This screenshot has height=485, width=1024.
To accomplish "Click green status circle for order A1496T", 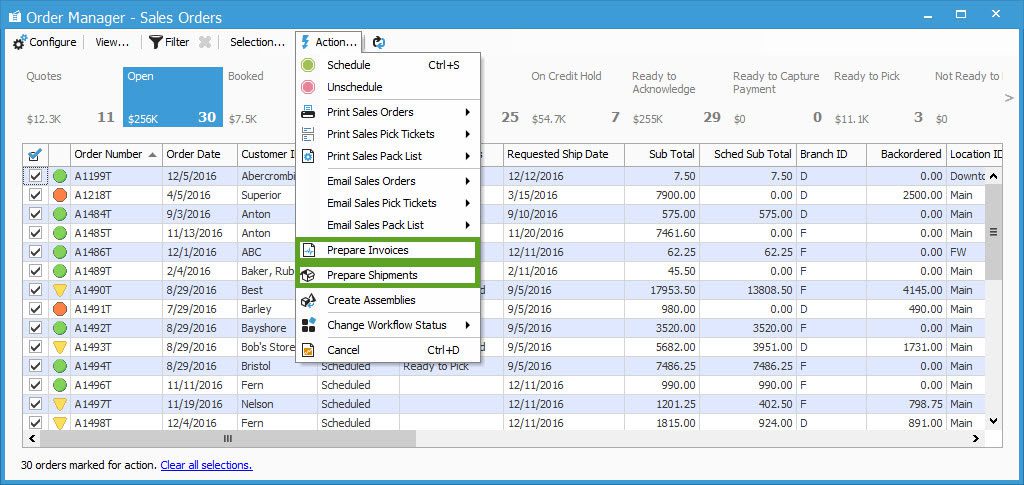I will 60,385.
